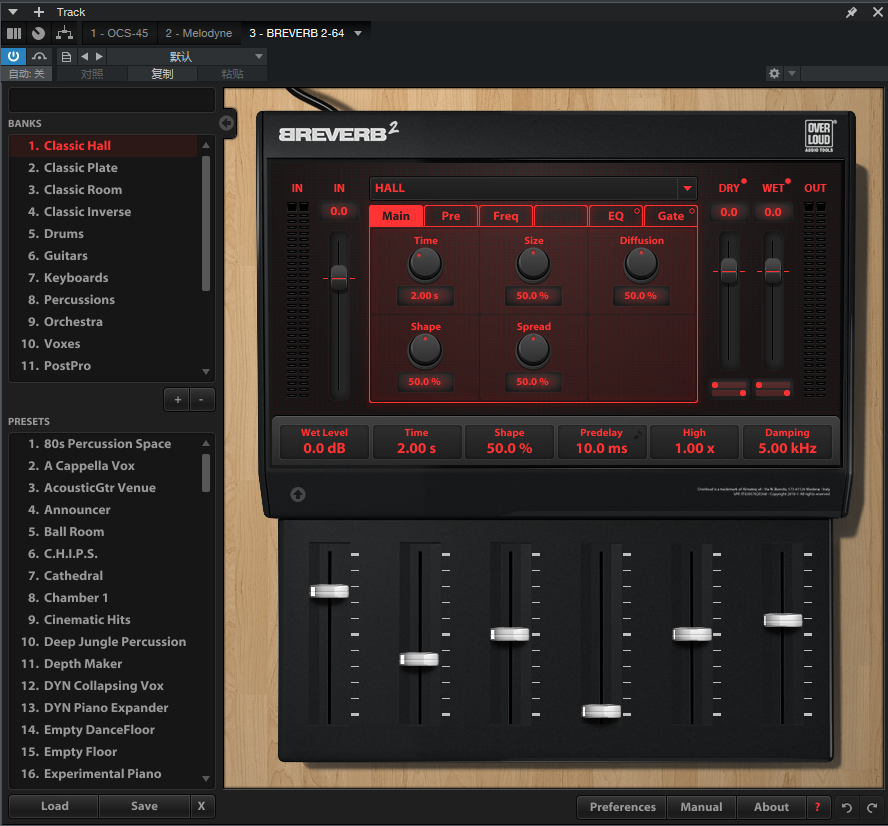Screen dimensions: 888x826
Task: Collapse the preset browser side panel
Action: (227, 123)
